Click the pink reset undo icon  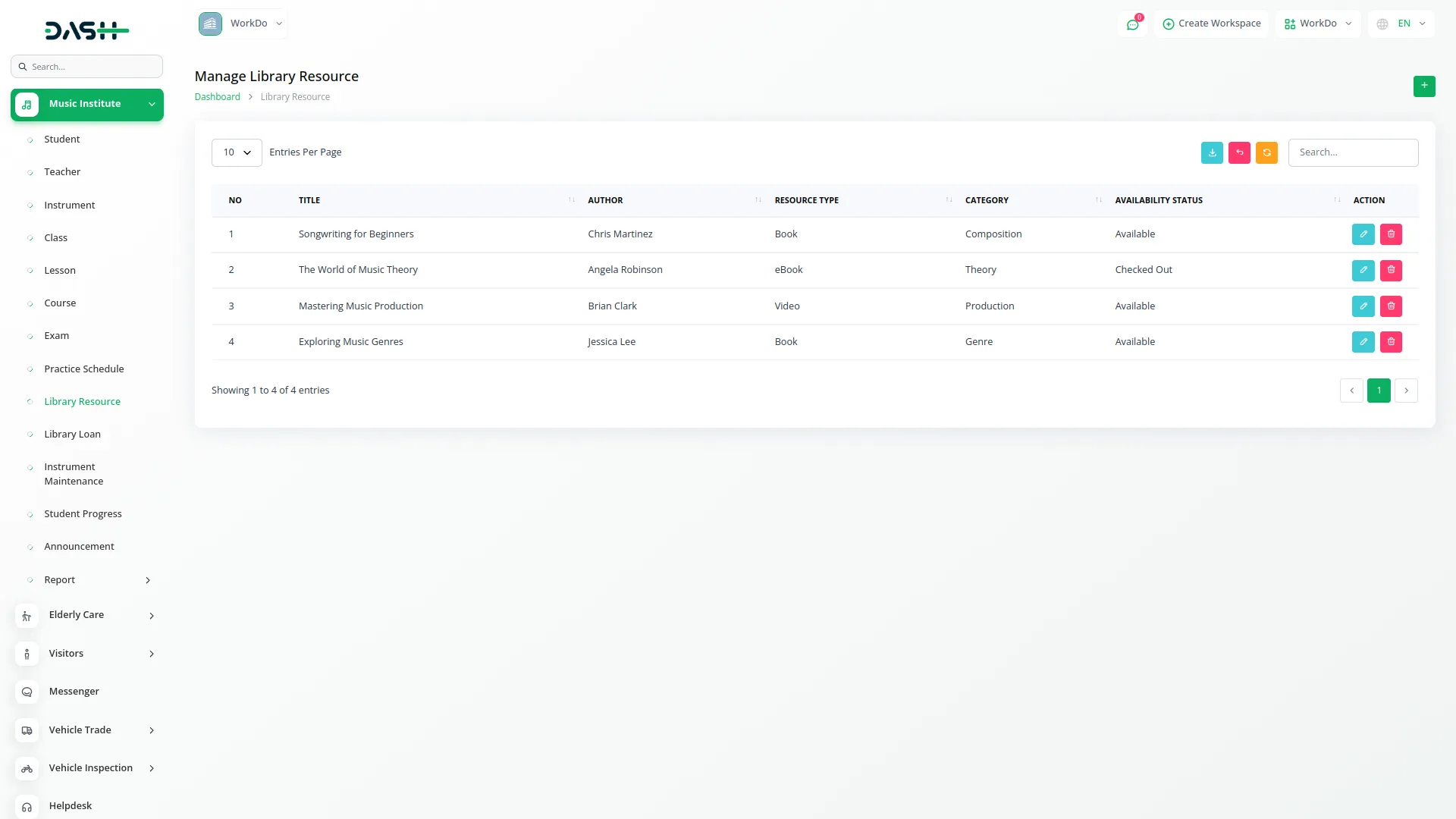tap(1239, 152)
